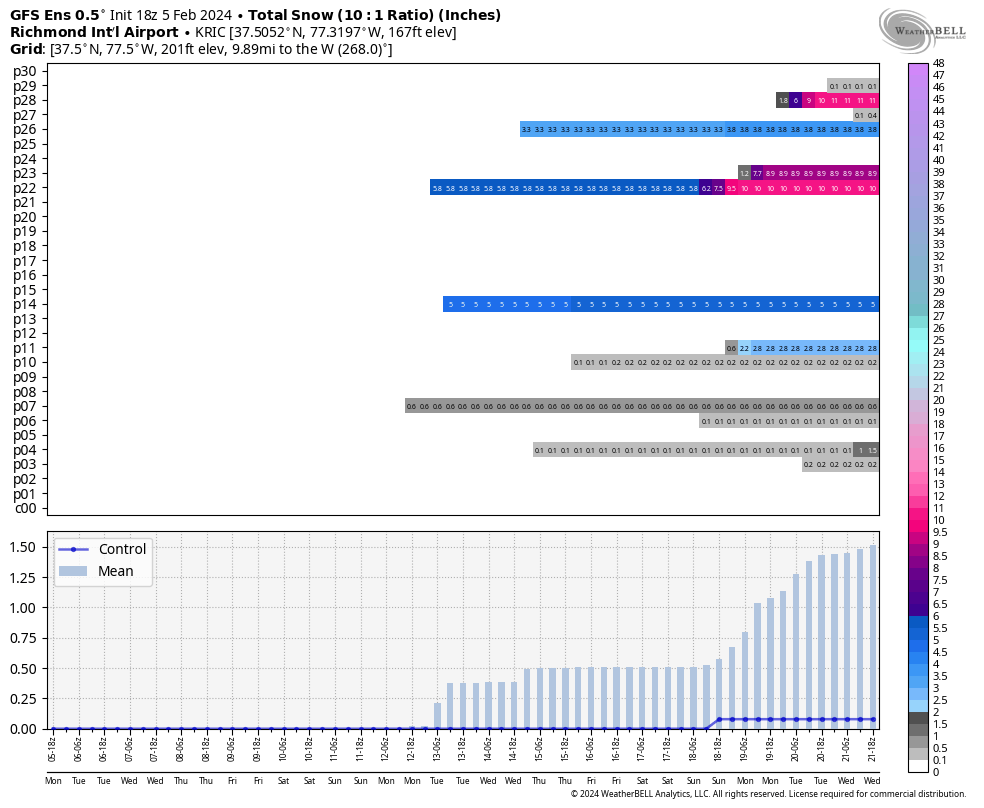This screenshot has height=808, width=984.
Task: Click the p30 ensemble member label
Action: pyautogui.click(x=25, y=72)
